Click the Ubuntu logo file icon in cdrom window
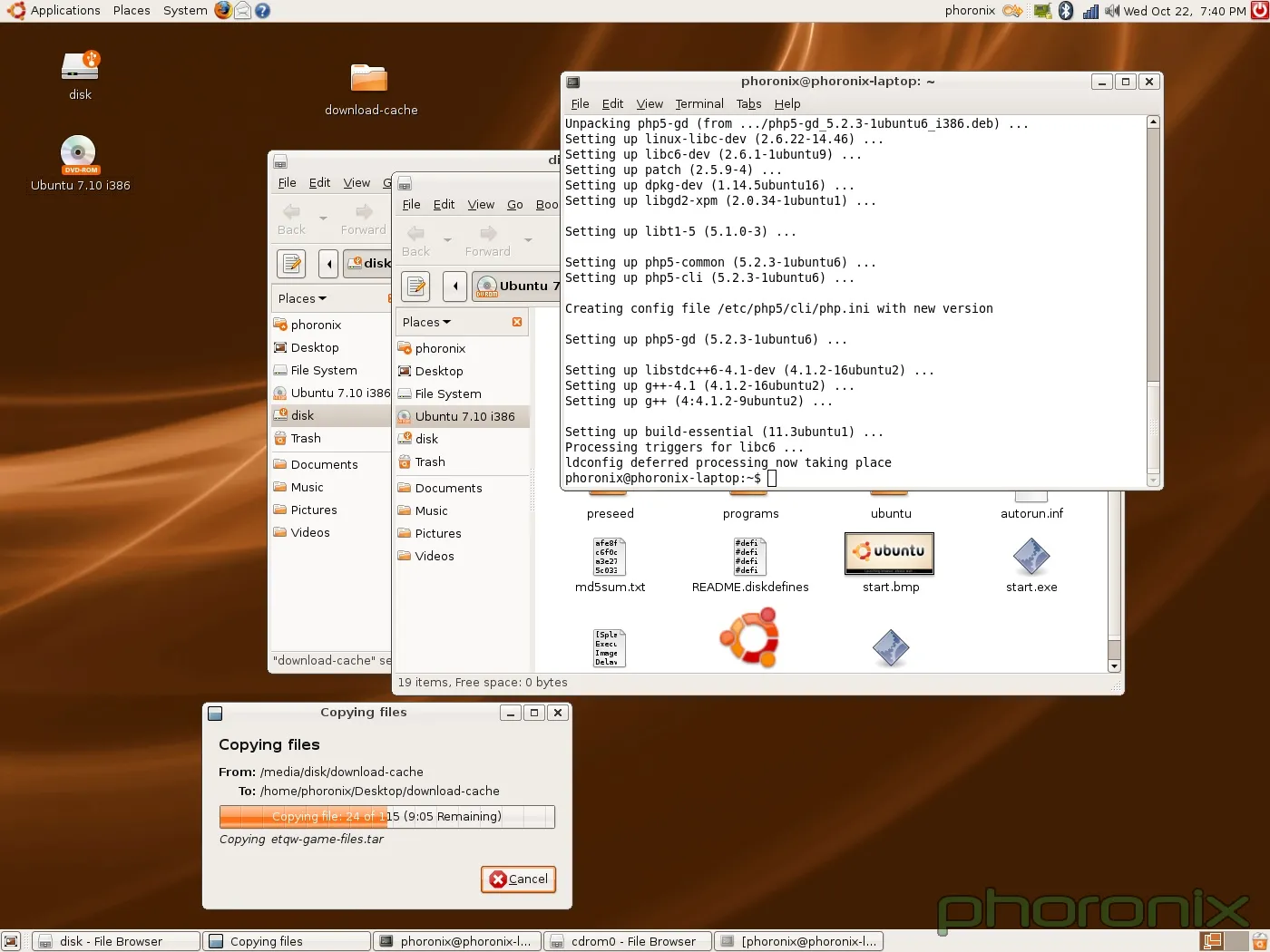The width and height of the screenshot is (1270, 952). point(749,637)
